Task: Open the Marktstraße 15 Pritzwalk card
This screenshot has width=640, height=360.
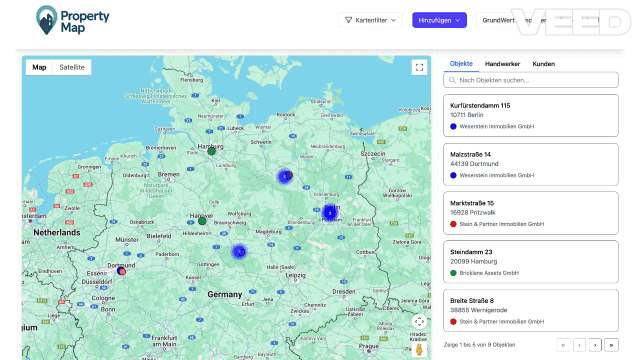Action: [x=531, y=213]
